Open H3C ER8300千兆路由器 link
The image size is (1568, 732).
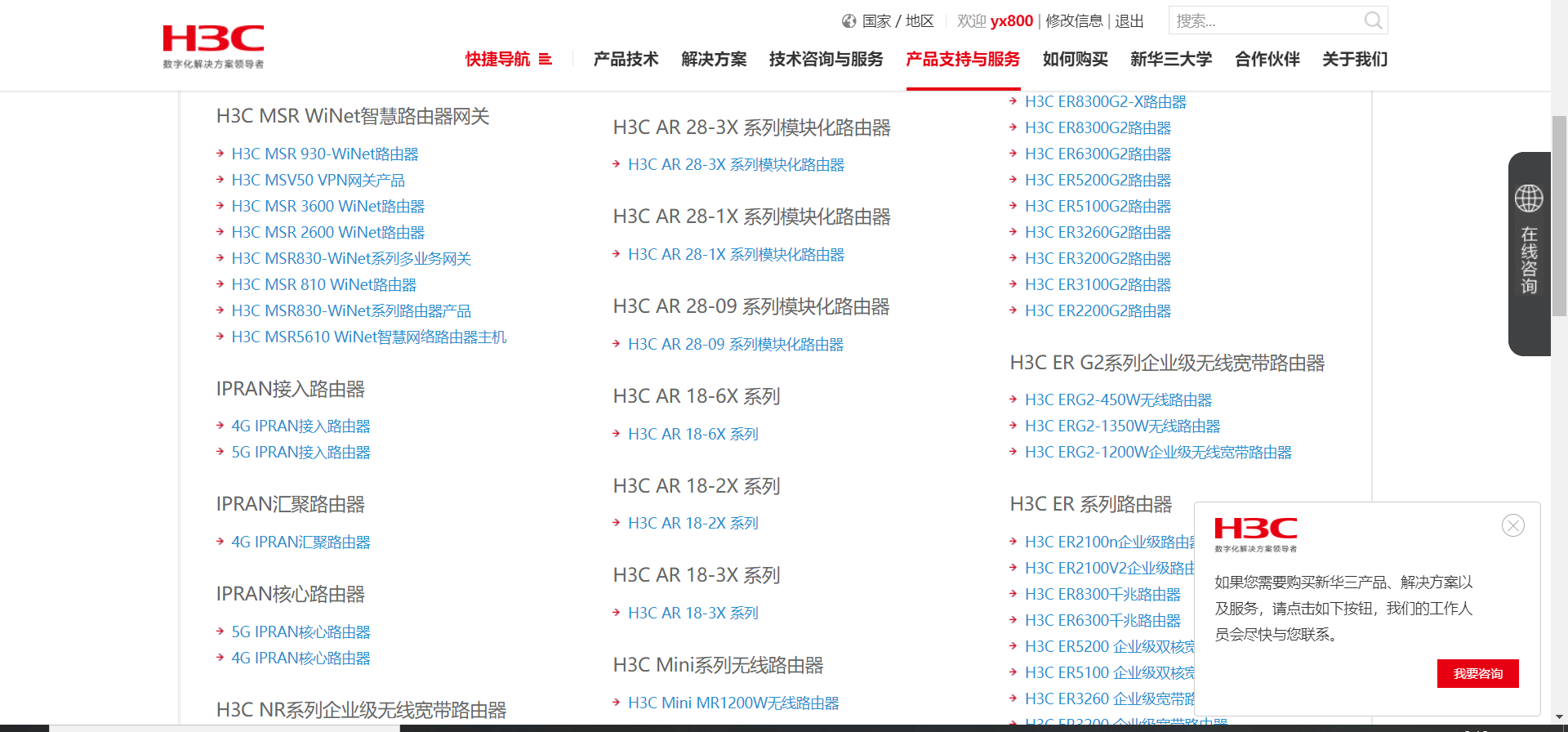tap(1103, 594)
